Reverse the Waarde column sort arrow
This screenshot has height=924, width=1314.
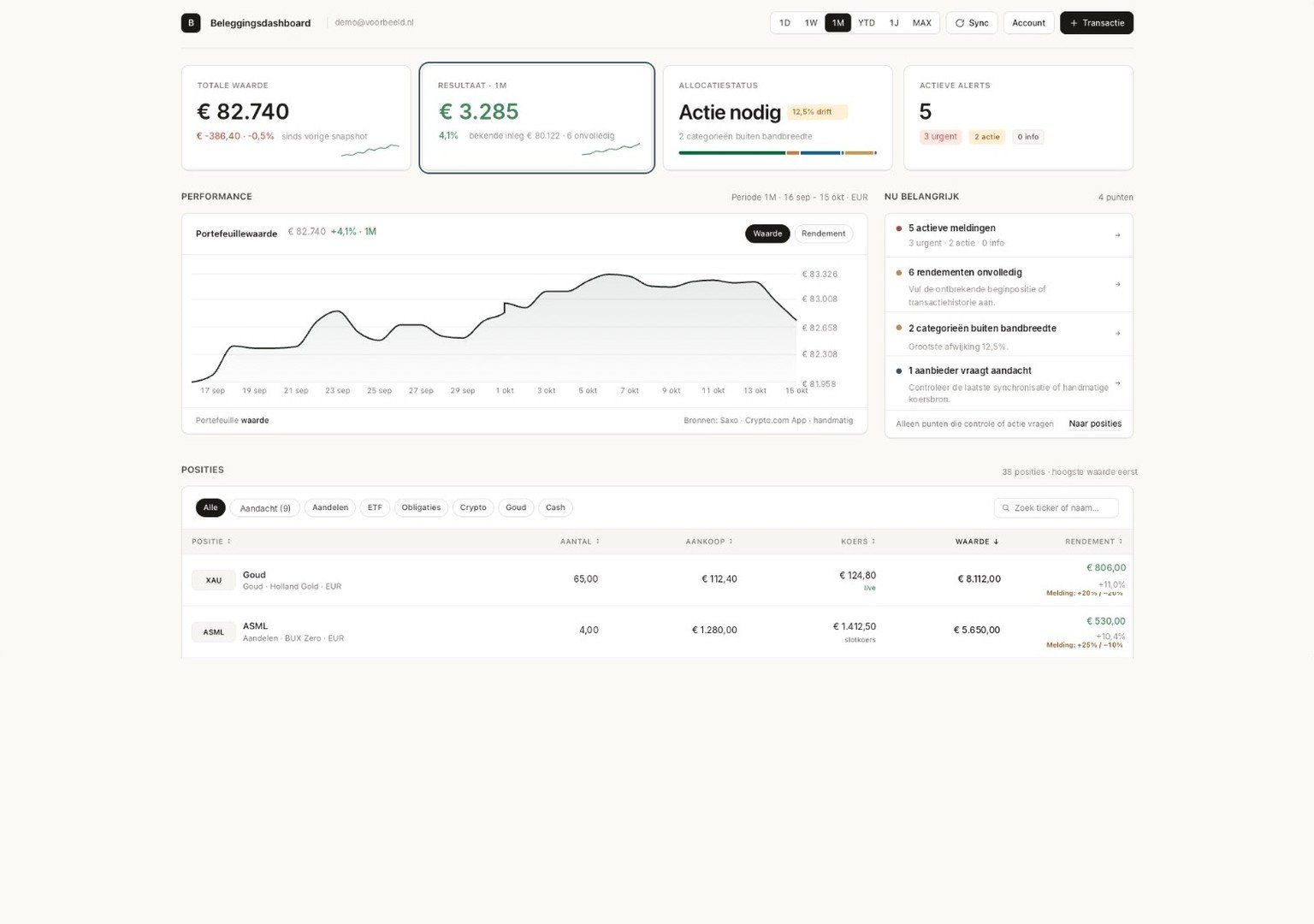pyautogui.click(x=996, y=542)
